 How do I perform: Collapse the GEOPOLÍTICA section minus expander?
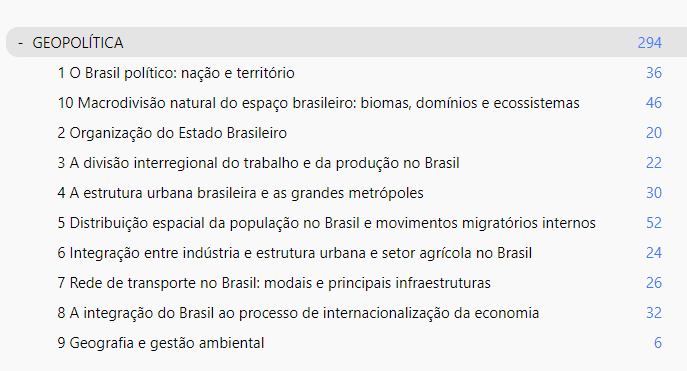pos(20,43)
